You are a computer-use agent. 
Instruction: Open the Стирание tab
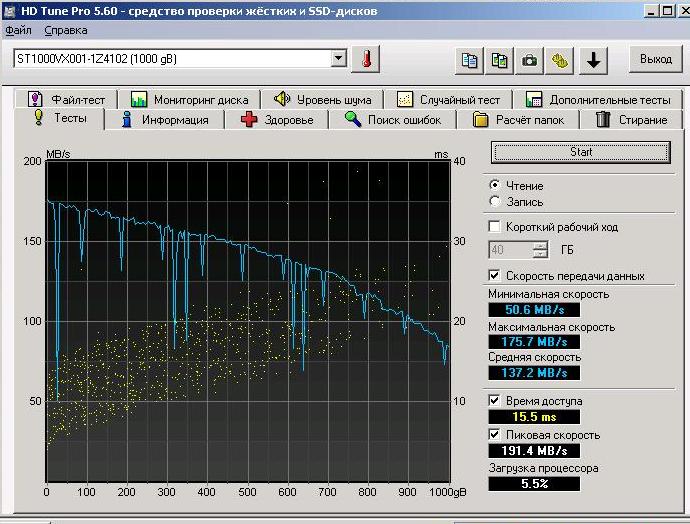(631, 120)
